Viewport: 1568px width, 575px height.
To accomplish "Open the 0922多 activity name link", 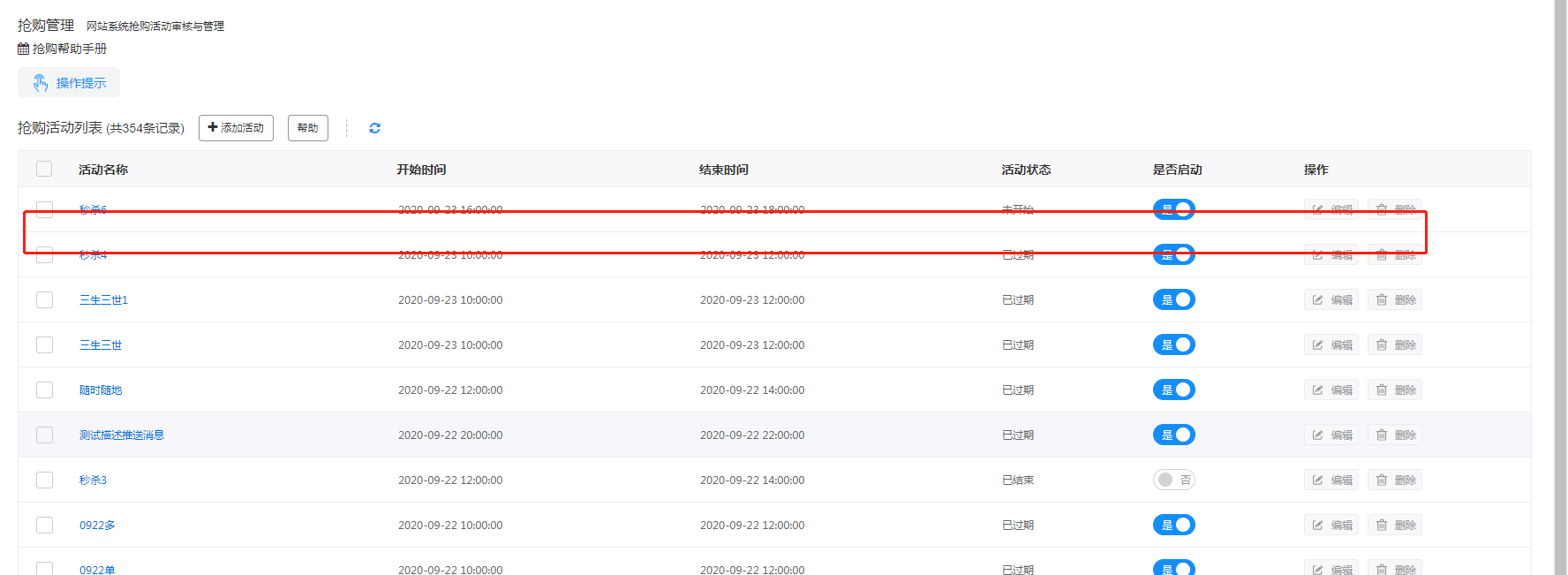I will point(97,525).
